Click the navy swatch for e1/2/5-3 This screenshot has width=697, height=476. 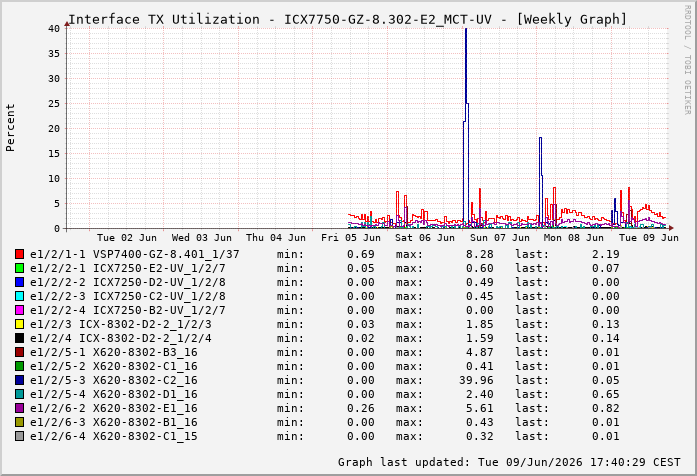tap(19, 380)
